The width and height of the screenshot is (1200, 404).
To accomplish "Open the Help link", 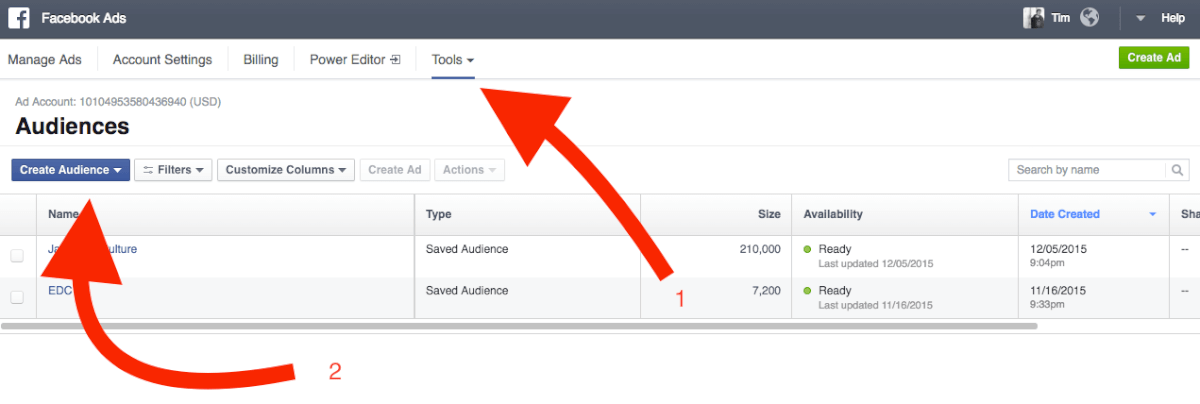I will [1173, 18].
